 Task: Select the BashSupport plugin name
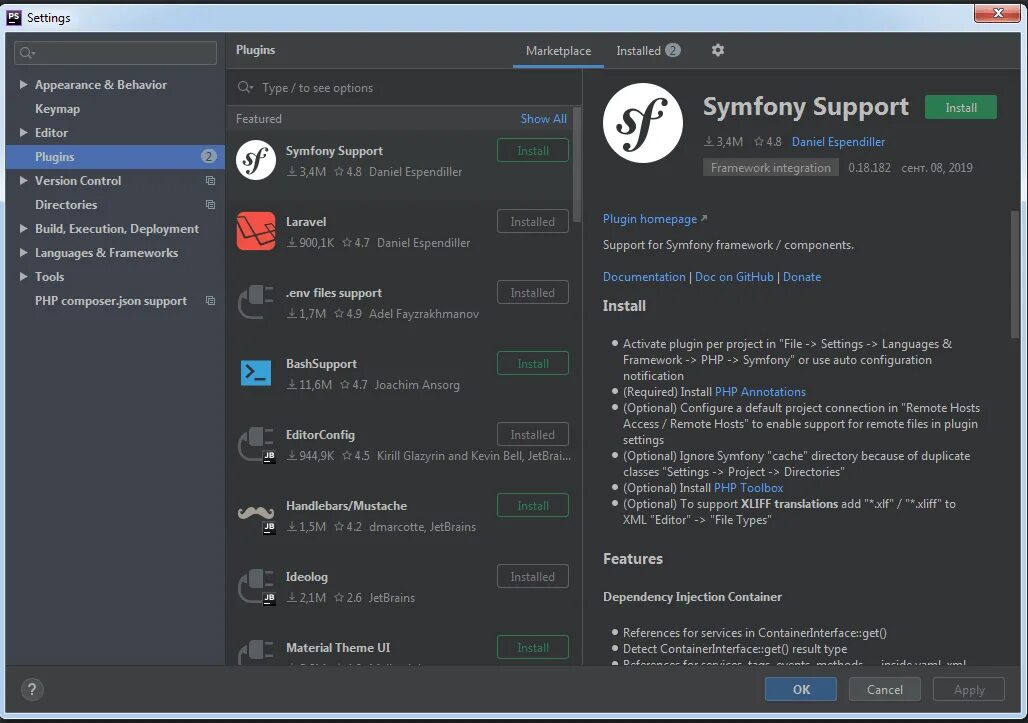point(321,364)
